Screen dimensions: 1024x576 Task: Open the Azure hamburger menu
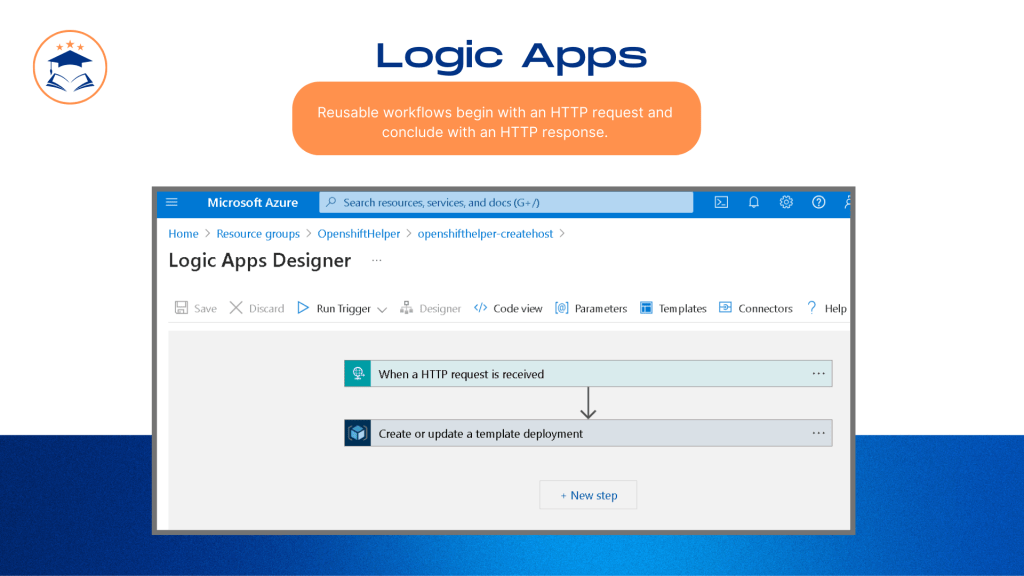(172, 202)
